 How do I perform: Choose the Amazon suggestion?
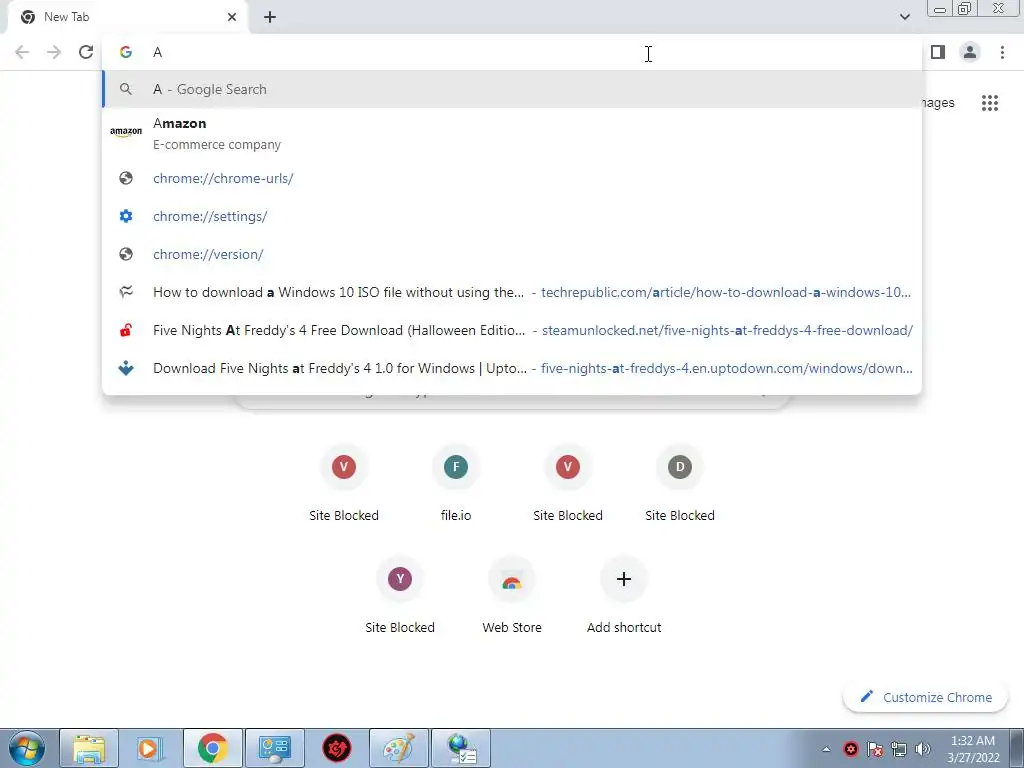[512, 133]
